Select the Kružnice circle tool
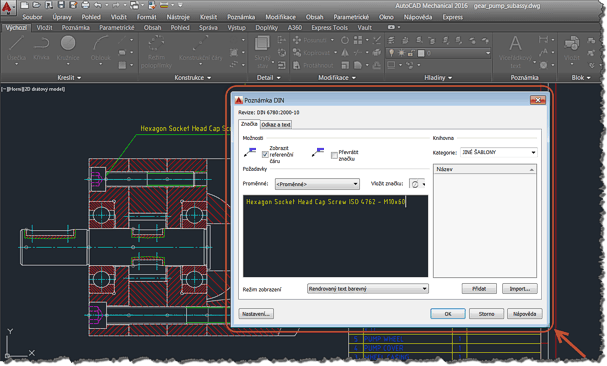The image size is (607, 366). (68, 48)
